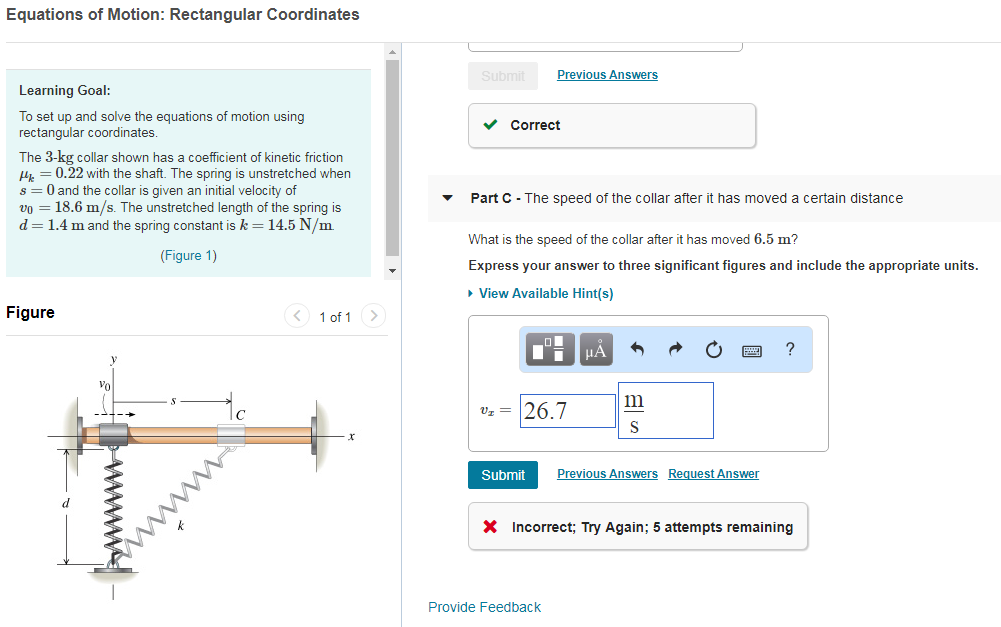The image size is (1001, 627).
Task: Undo the last answer edit
Action: tap(638, 349)
